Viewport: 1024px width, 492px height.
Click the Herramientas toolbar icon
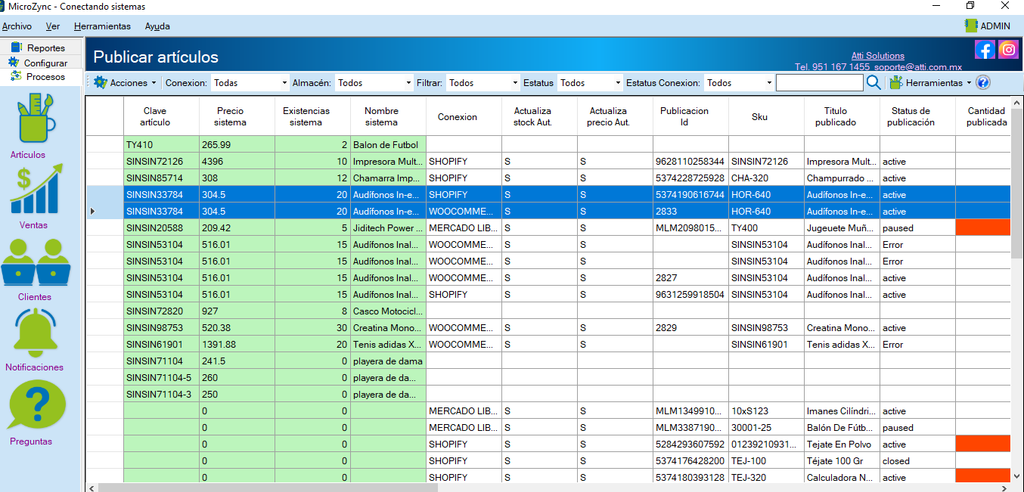[896, 83]
